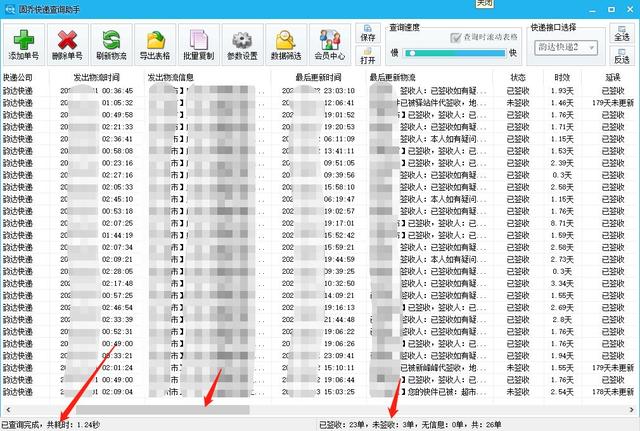Click the 178天未更新 delay cell
This screenshot has height=431, width=640.
613,392
